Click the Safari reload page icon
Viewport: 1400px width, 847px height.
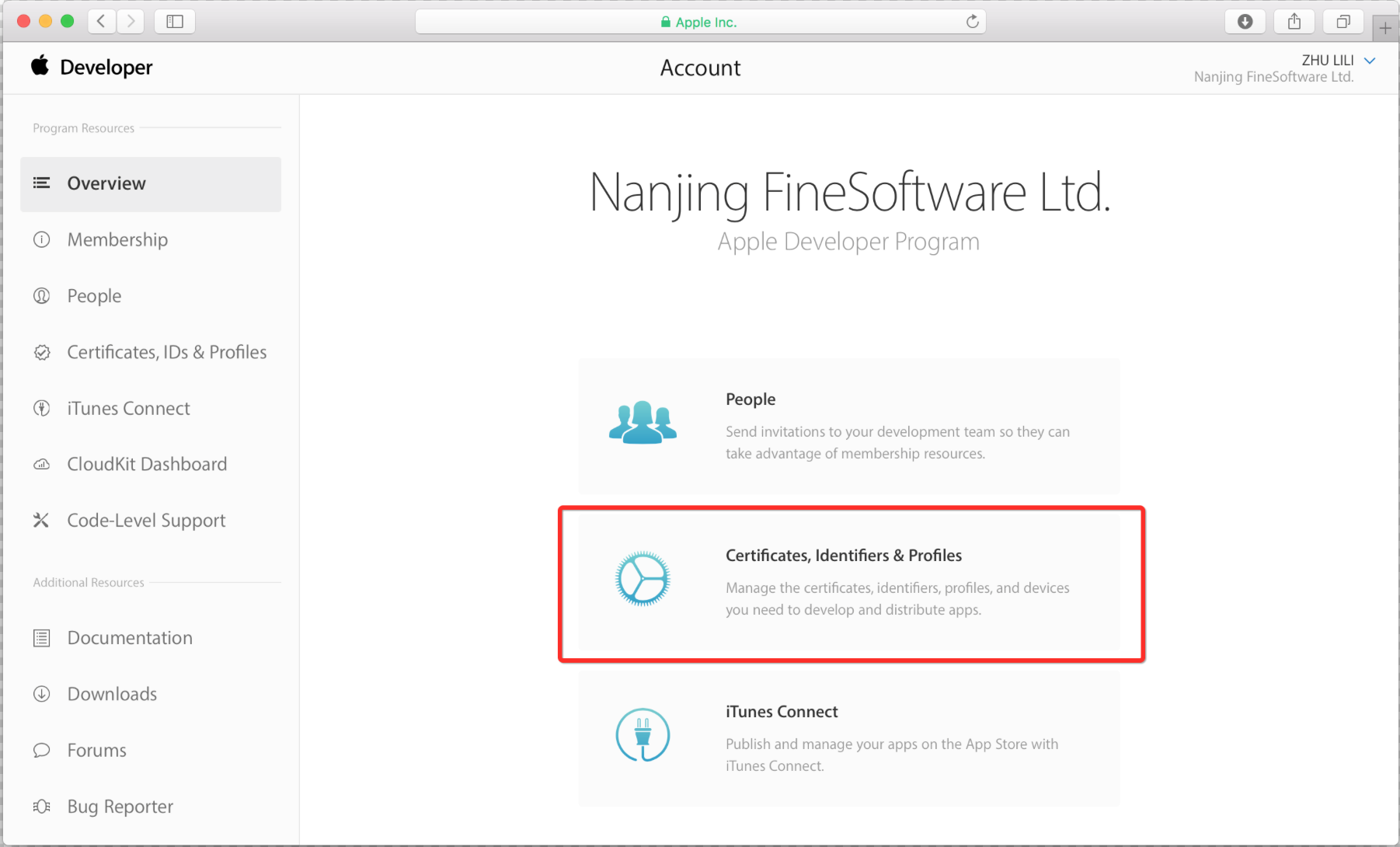coord(972,22)
